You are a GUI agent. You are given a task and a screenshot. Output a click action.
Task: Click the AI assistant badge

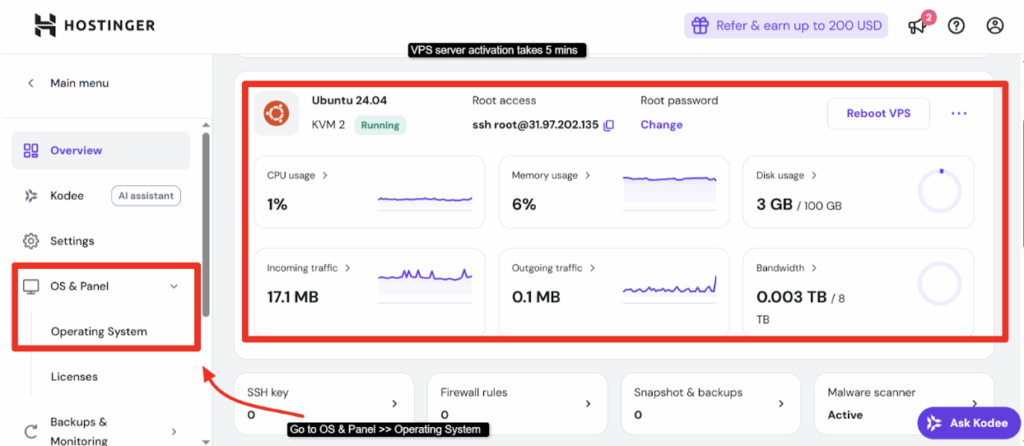click(x=146, y=195)
